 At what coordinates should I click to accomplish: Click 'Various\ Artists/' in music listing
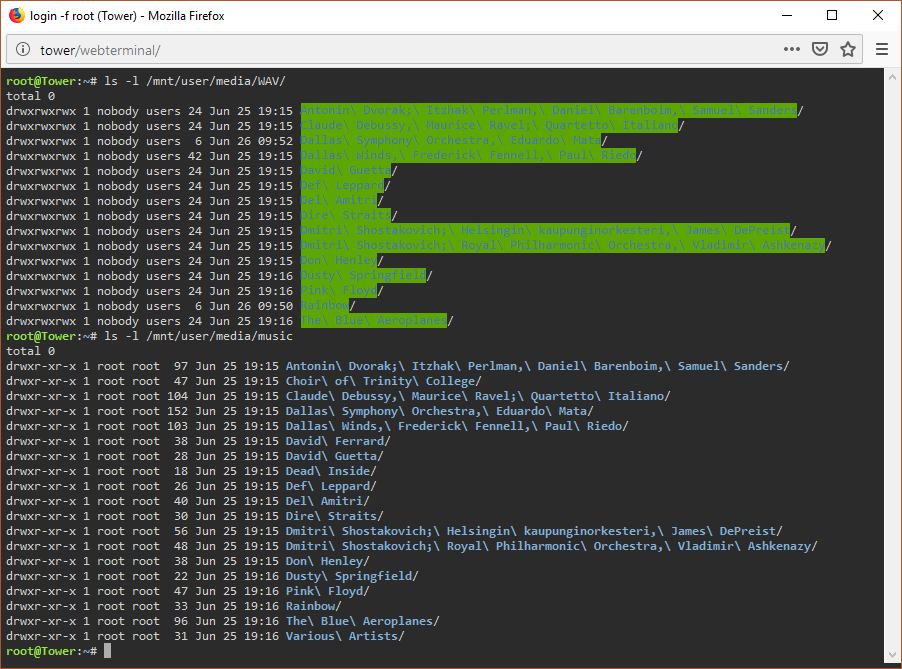coord(345,636)
